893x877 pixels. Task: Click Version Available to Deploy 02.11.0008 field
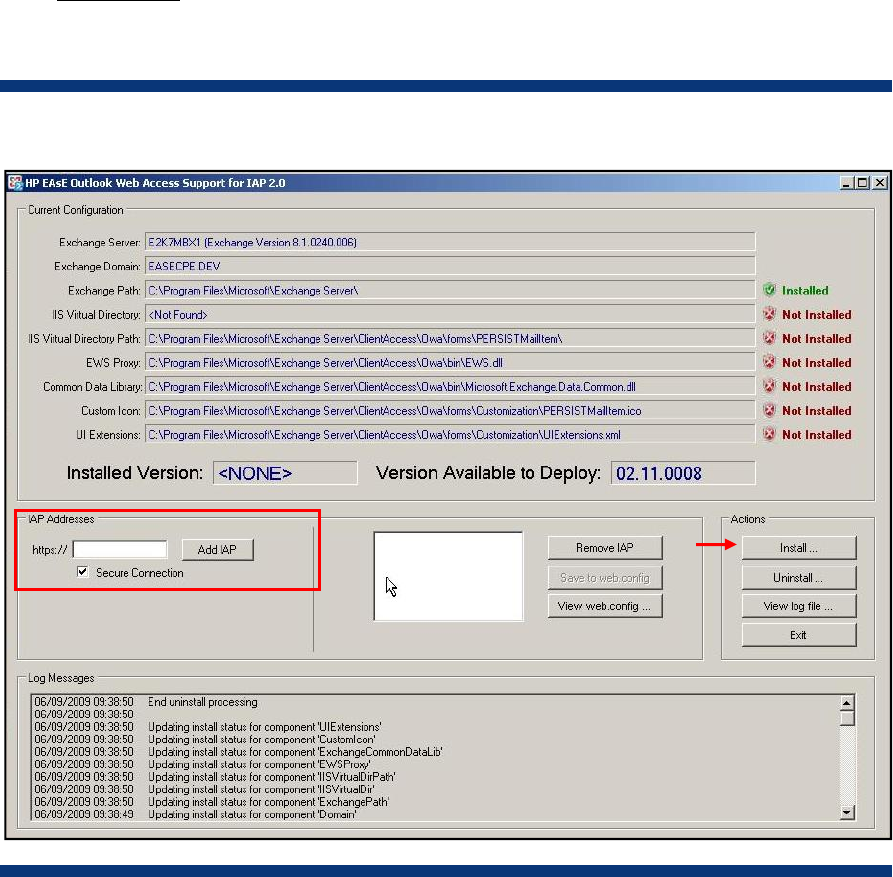[x=683, y=473]
